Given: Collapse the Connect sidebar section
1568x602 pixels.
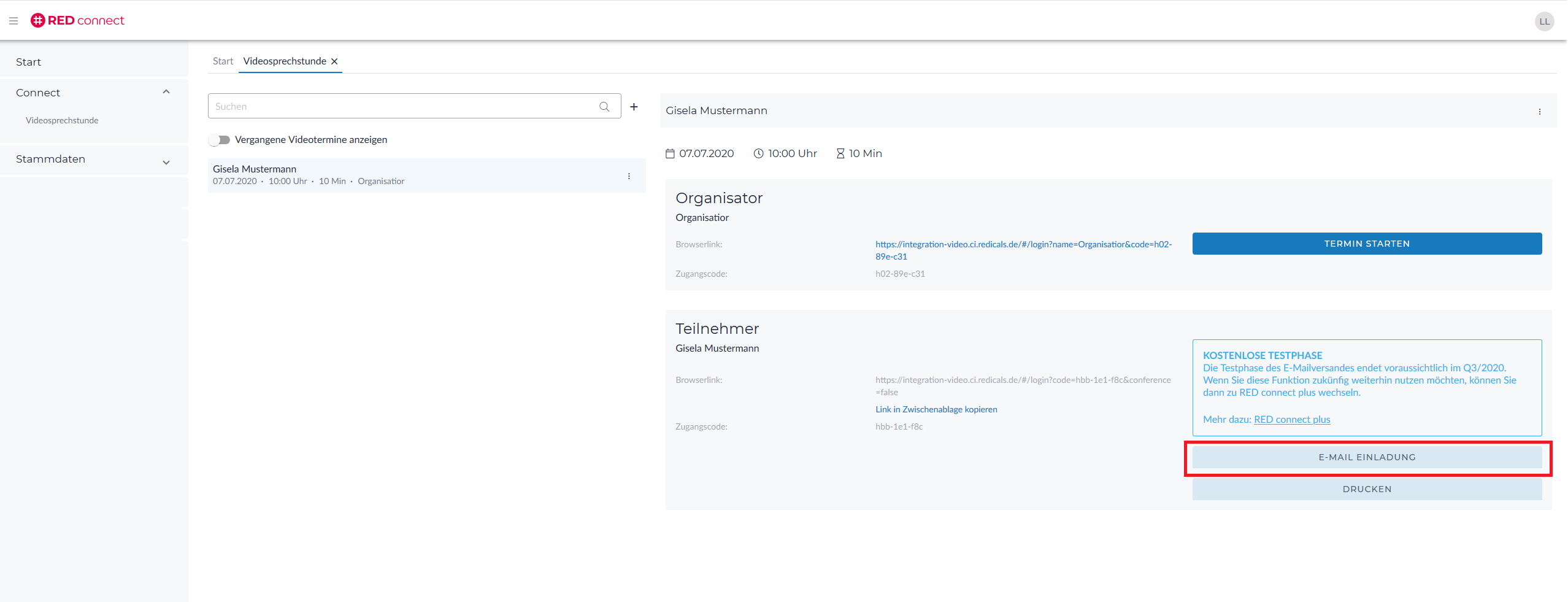Looking at the screenshot, I should [166, 92].
